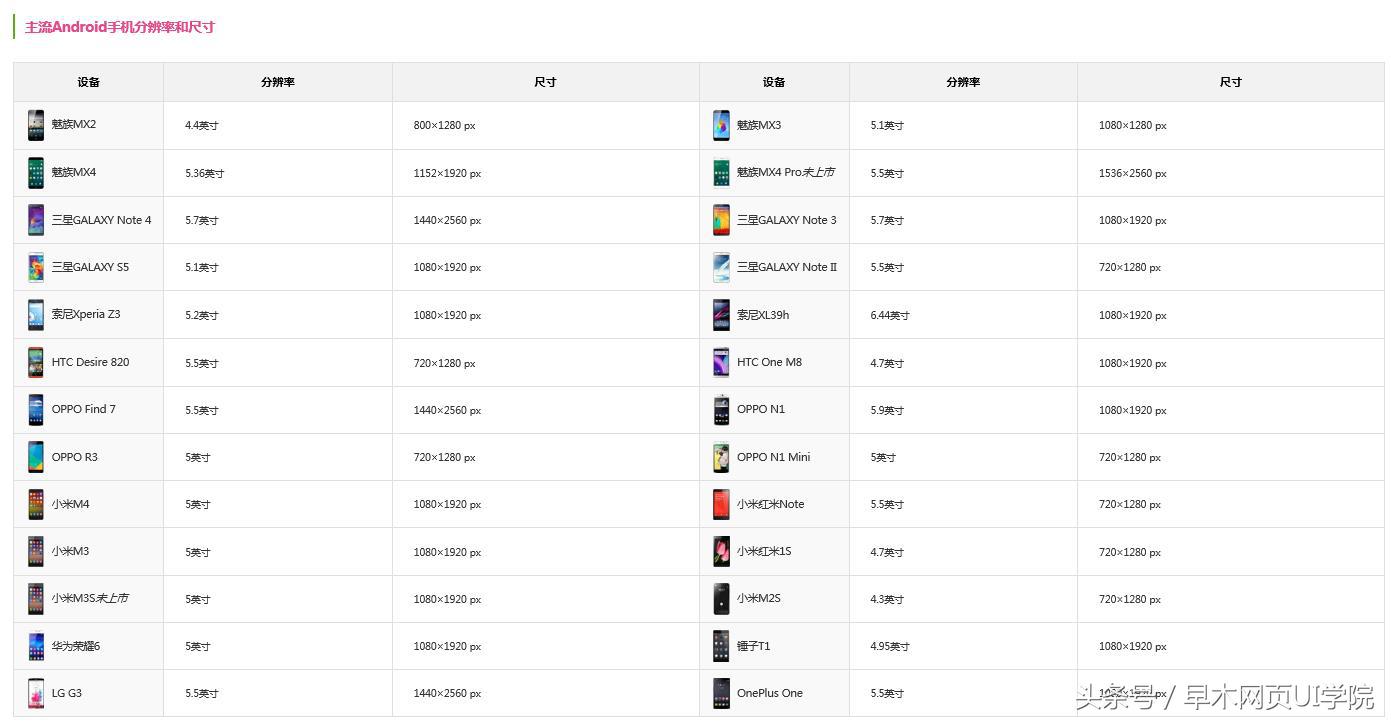Click the 三星GALAXY Note 4 phone icon
The image size is (1391, 721).
(36, 220)
